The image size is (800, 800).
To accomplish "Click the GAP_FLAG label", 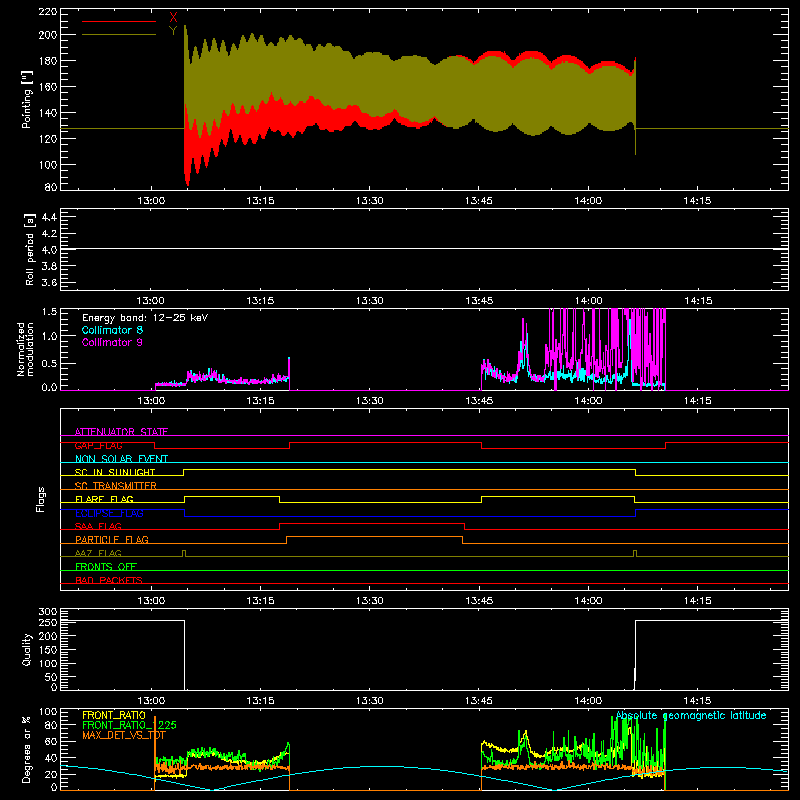I will coord(98,445).
